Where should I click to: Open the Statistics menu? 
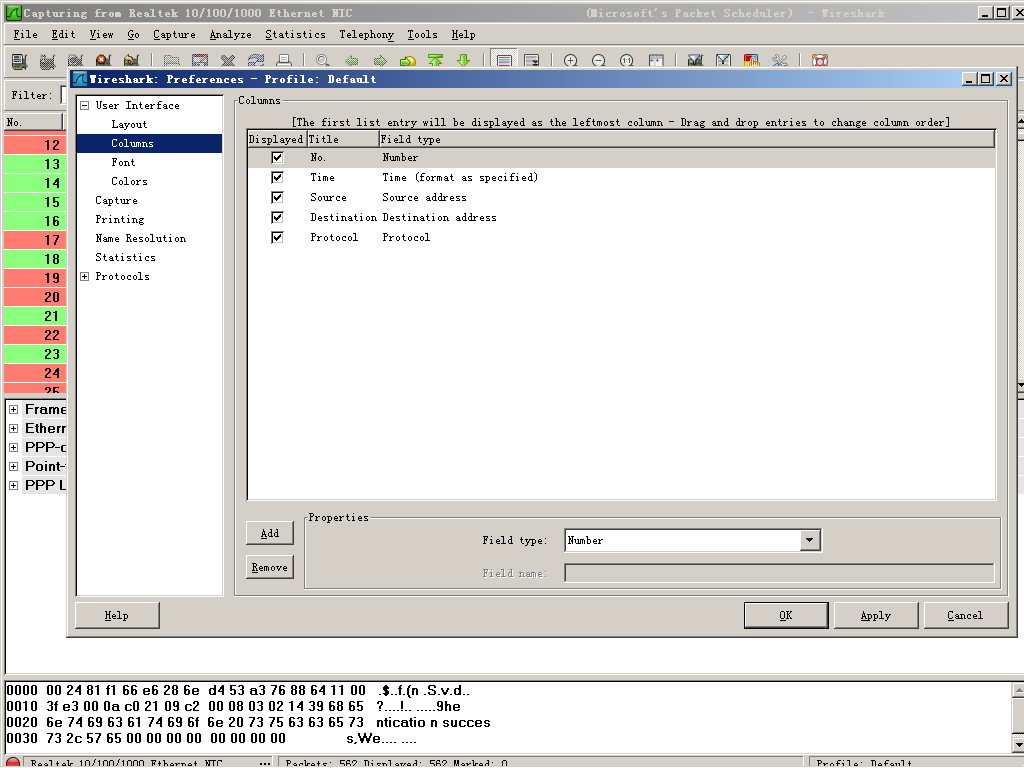tap(295, 35)
